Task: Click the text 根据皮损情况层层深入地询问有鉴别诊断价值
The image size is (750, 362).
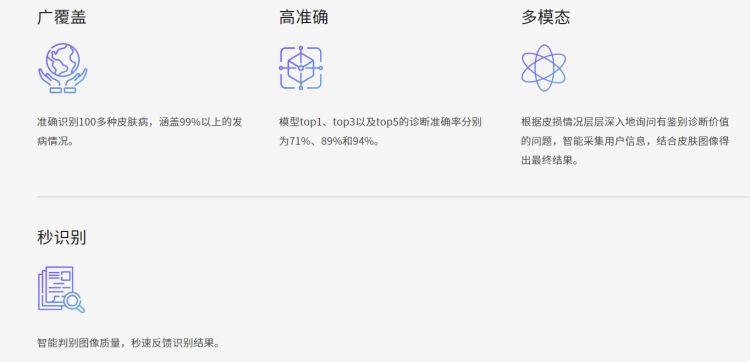Action: click(625, 122)
